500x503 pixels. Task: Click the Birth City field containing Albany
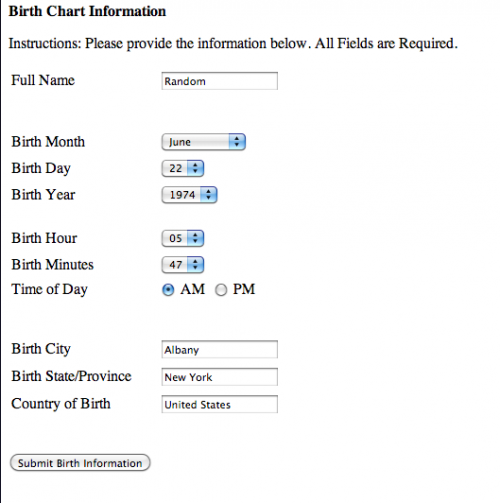point(219,349)
